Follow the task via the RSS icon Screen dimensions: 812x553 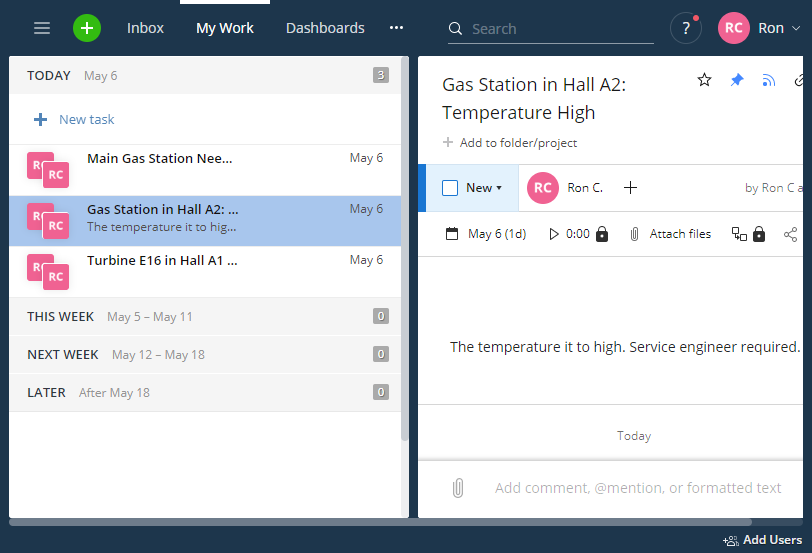pyautogui.click(x=768, y=80)
